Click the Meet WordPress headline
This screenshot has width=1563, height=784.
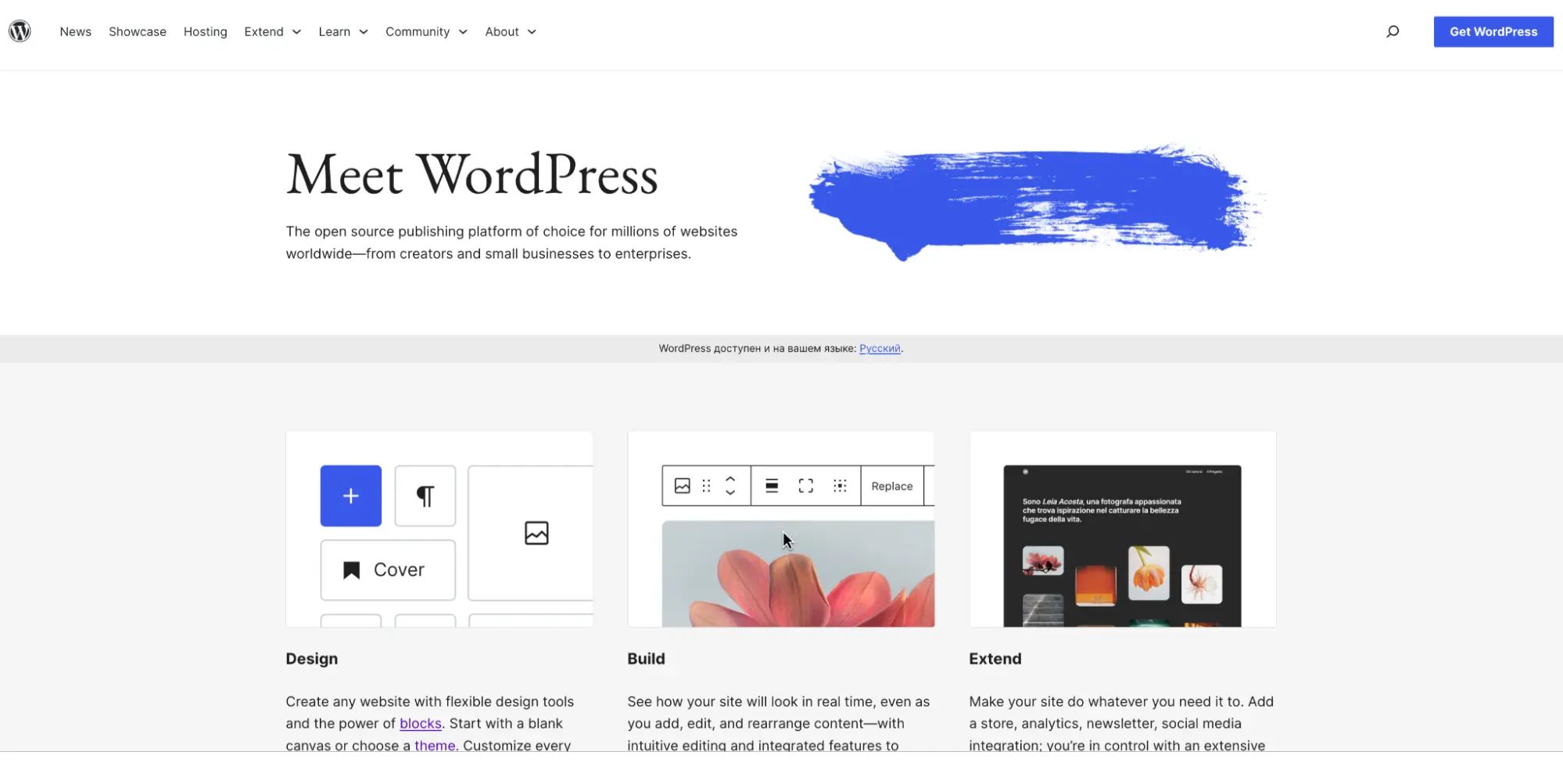pyautogui.click(x=472, y=174)
